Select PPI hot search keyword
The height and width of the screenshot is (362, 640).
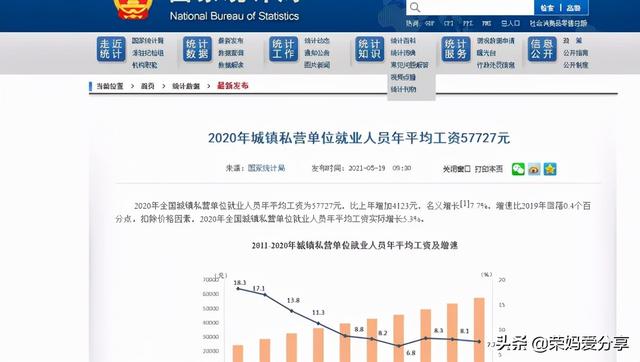pos(468,24)
